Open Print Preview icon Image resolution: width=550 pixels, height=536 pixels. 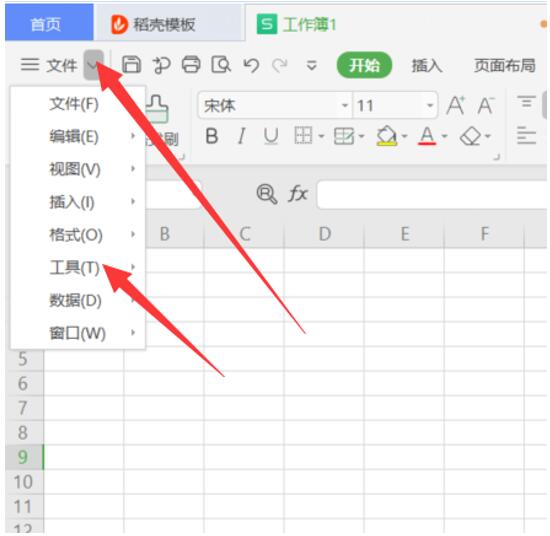[x=221, y=65]
